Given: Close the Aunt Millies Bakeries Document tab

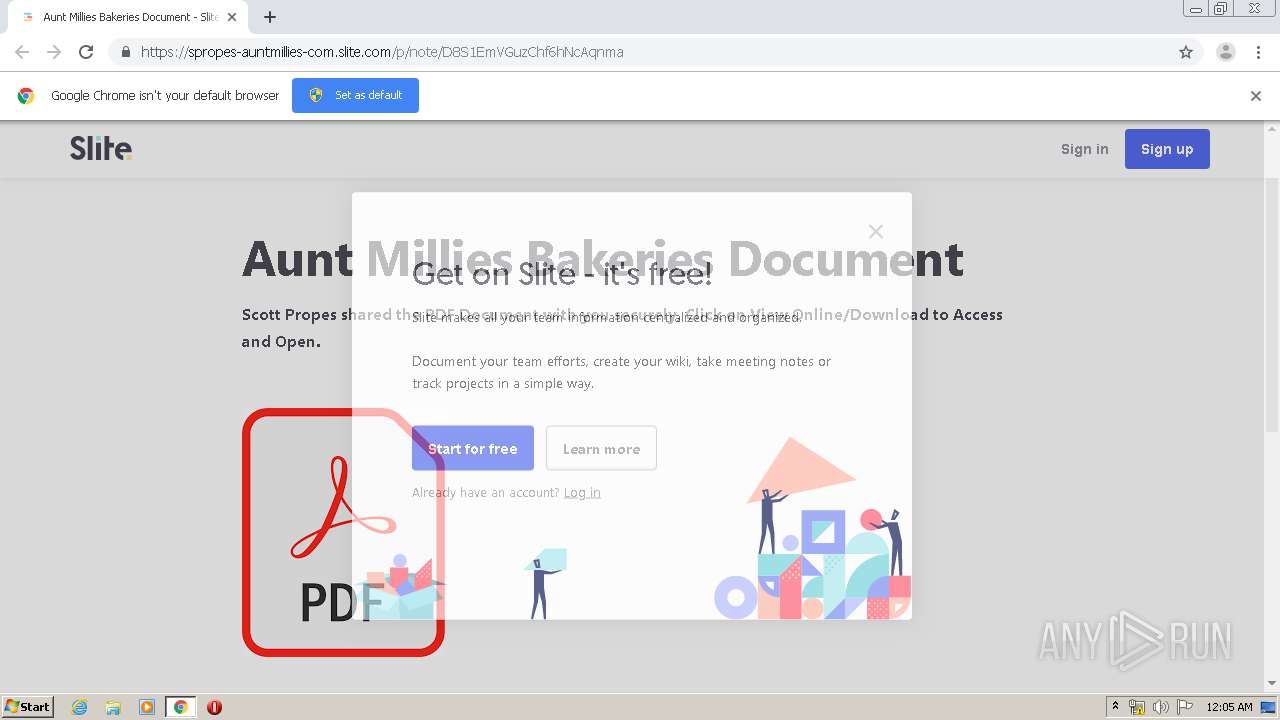Looking at the screenshot, I should coord(231,17).
